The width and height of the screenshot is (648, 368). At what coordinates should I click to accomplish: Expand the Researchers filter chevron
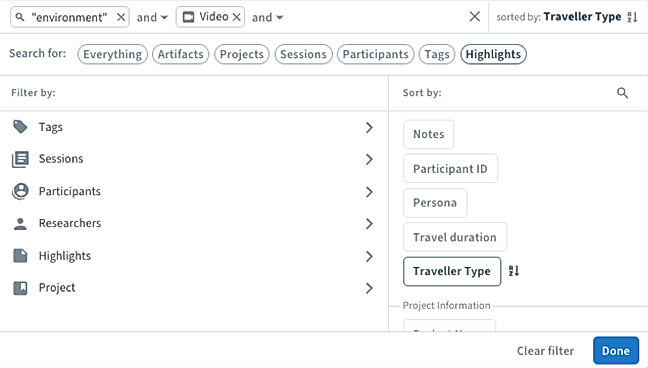point(369,224)
